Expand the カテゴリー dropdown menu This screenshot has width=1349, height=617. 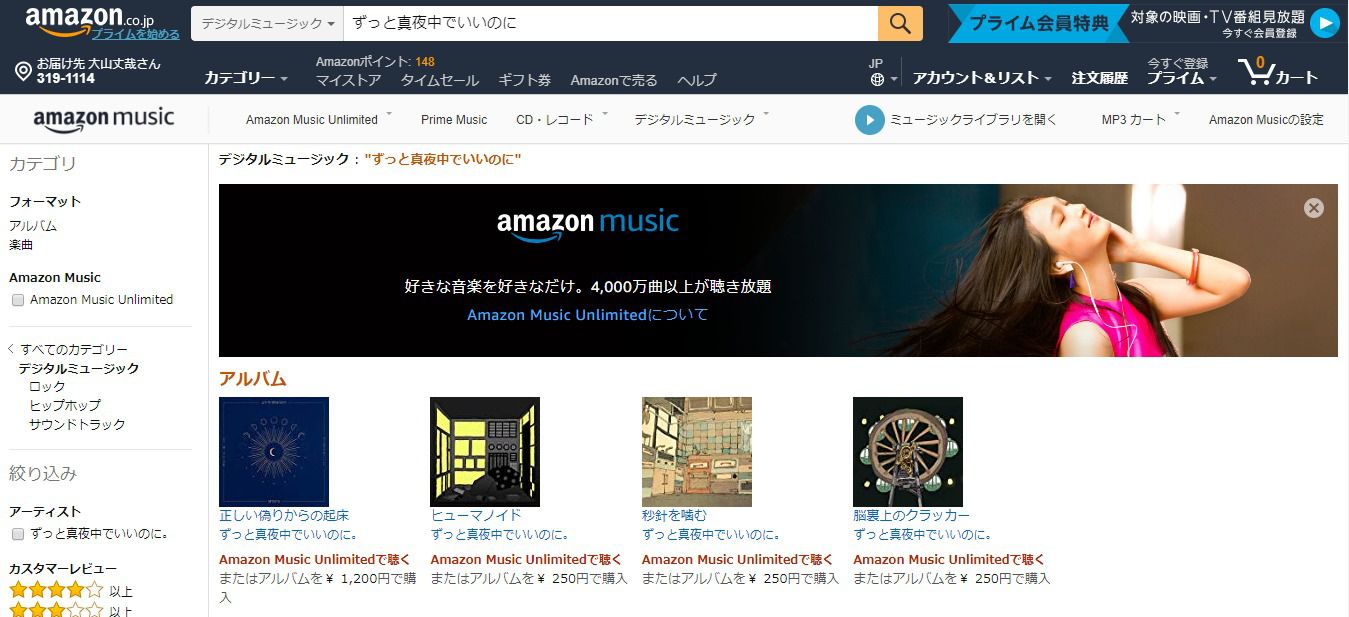click(246, 78)
